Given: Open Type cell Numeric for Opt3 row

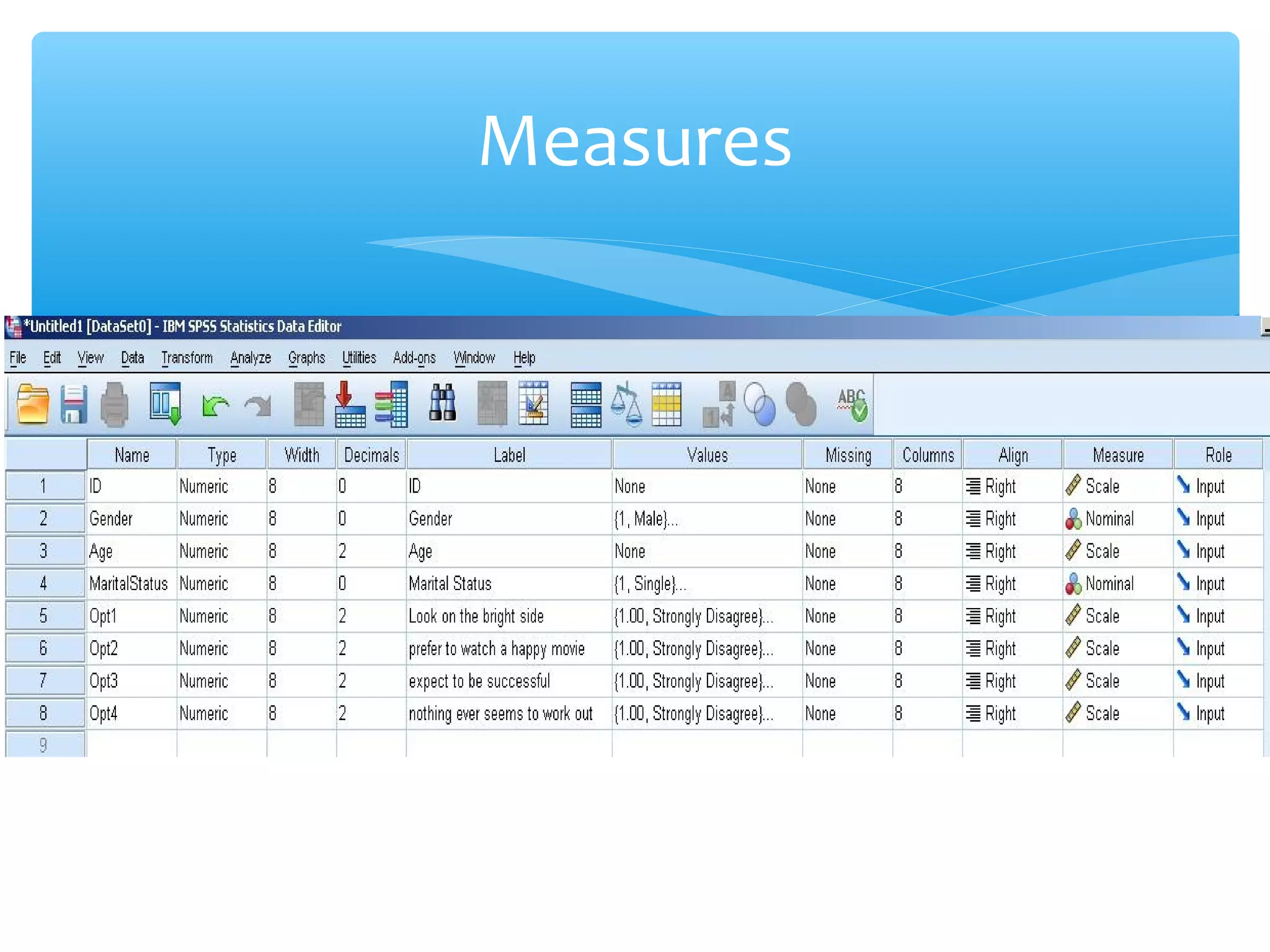Looking at the screenshot, I should tap(222, 681).
